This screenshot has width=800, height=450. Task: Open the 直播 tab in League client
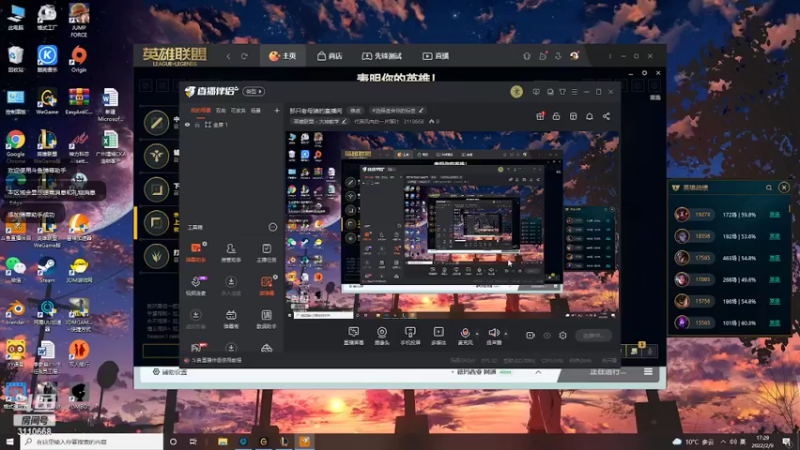[x=436, y=56]
